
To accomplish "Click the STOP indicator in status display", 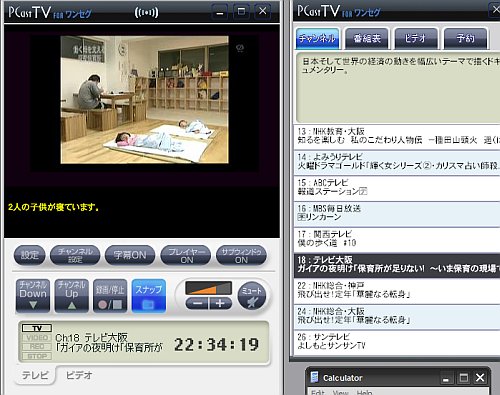I will click(37, 356).
